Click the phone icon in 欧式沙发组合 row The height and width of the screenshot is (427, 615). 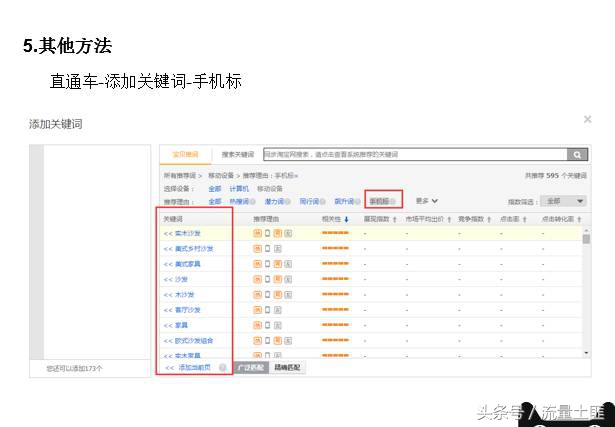pos(267,340)
